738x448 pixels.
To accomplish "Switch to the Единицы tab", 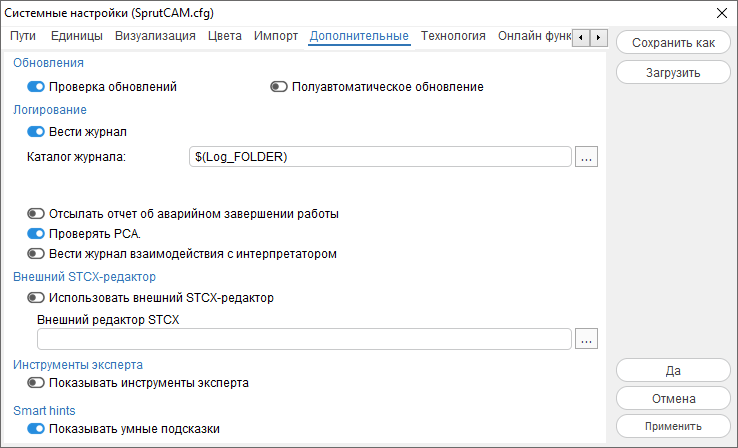I will pyautogui.click(x=77, y=36).
